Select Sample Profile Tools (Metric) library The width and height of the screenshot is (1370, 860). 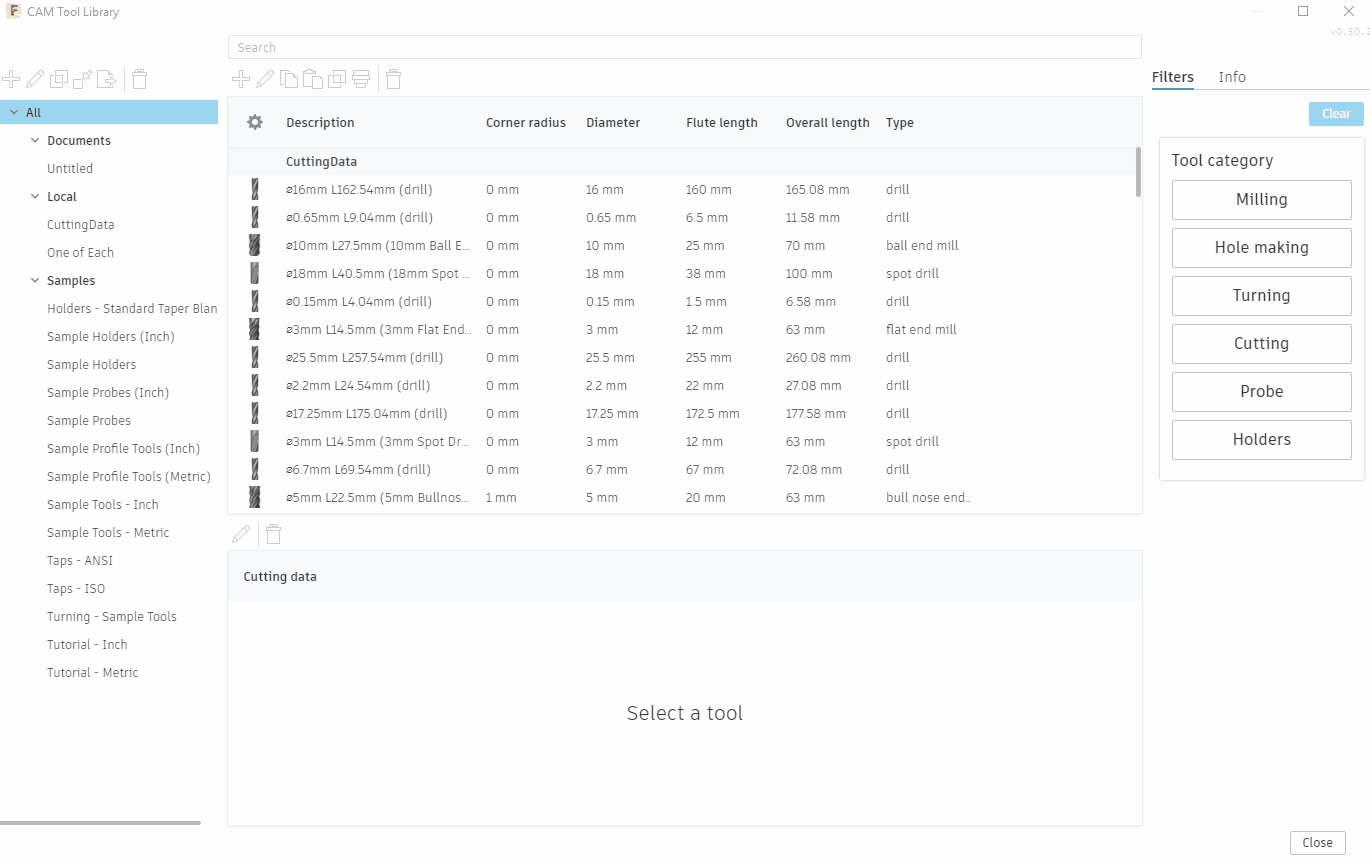pos(128,477)
